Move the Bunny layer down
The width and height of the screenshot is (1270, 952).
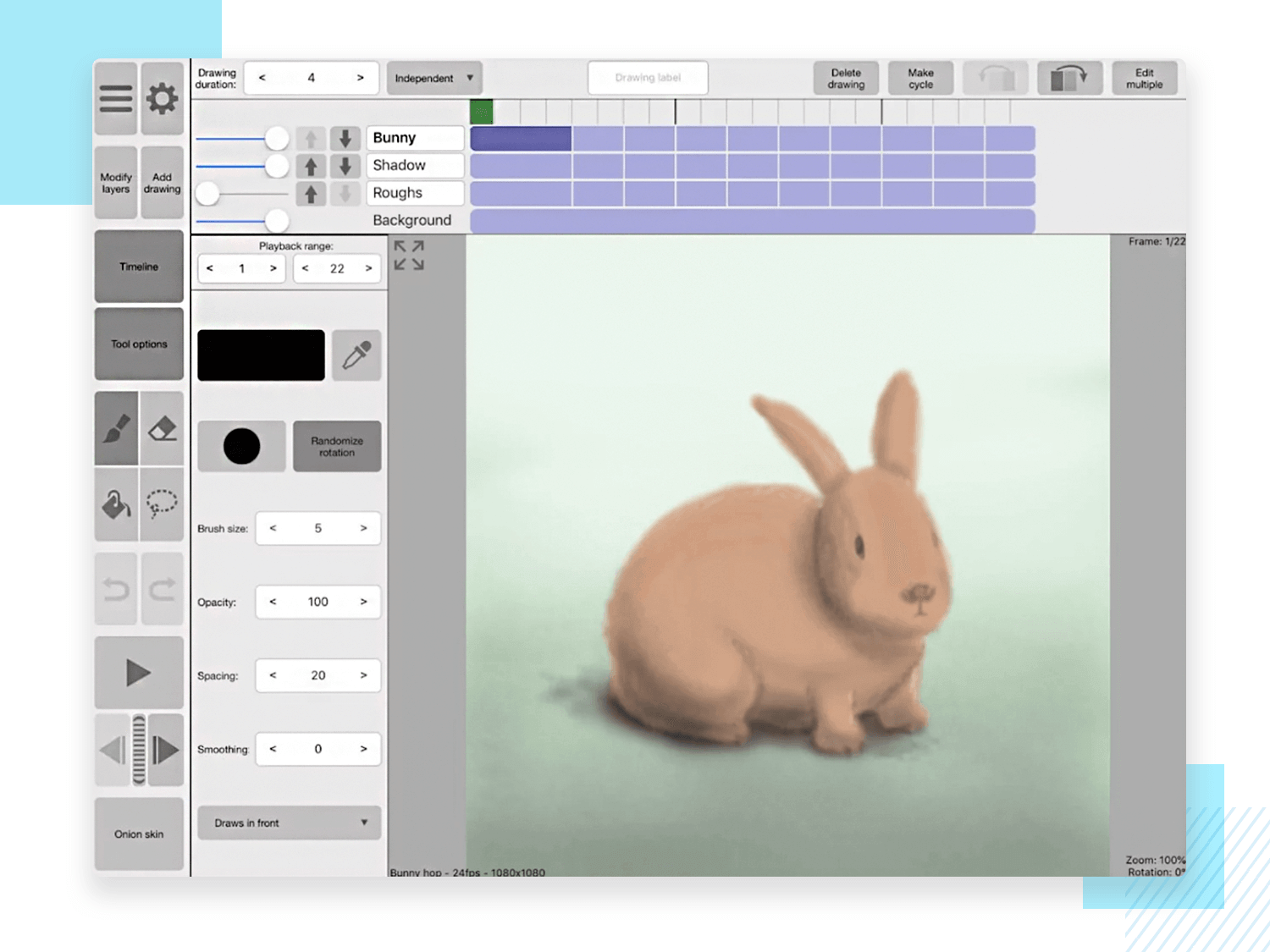point(345,138)
